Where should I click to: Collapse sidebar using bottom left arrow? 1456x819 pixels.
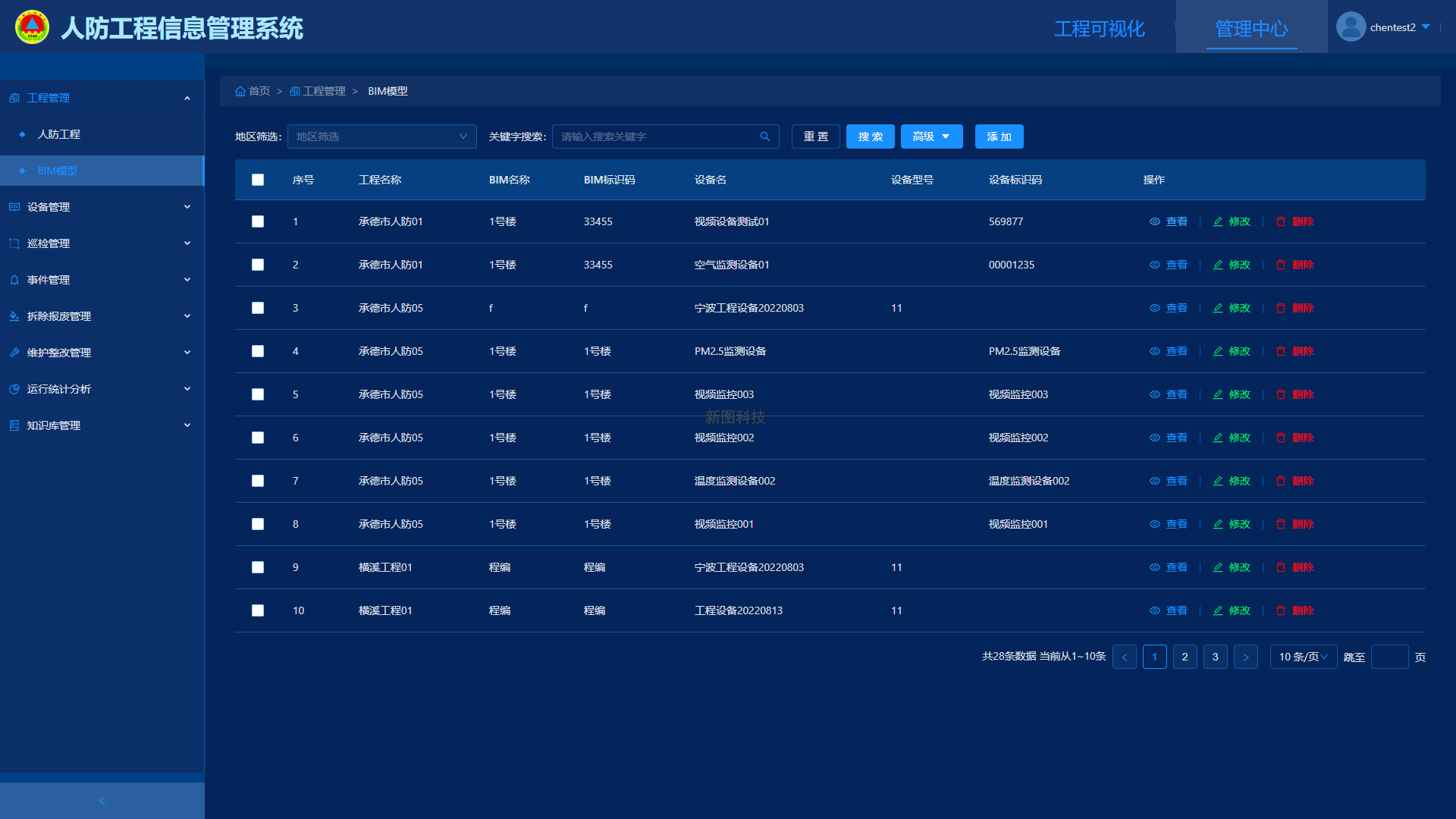coord(102,801)
